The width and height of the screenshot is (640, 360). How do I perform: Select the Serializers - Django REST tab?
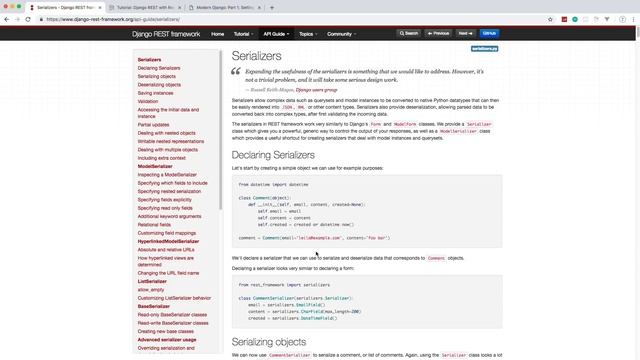click(x=65, y=7)
